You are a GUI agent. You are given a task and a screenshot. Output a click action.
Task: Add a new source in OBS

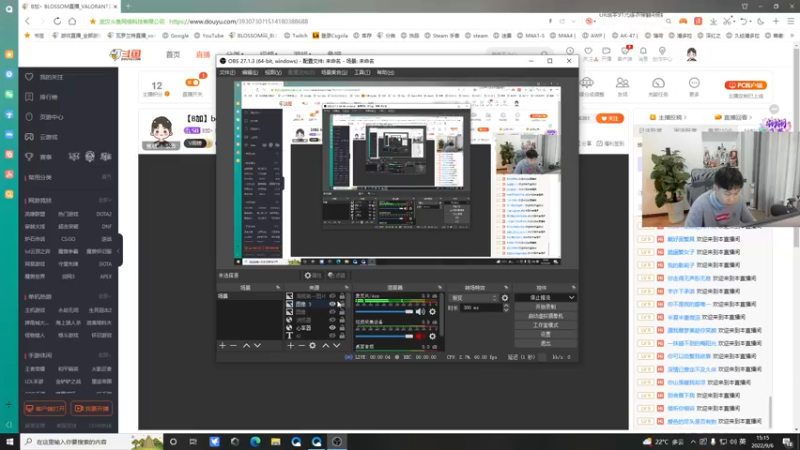pyautogui.click(x=290, y=345)
